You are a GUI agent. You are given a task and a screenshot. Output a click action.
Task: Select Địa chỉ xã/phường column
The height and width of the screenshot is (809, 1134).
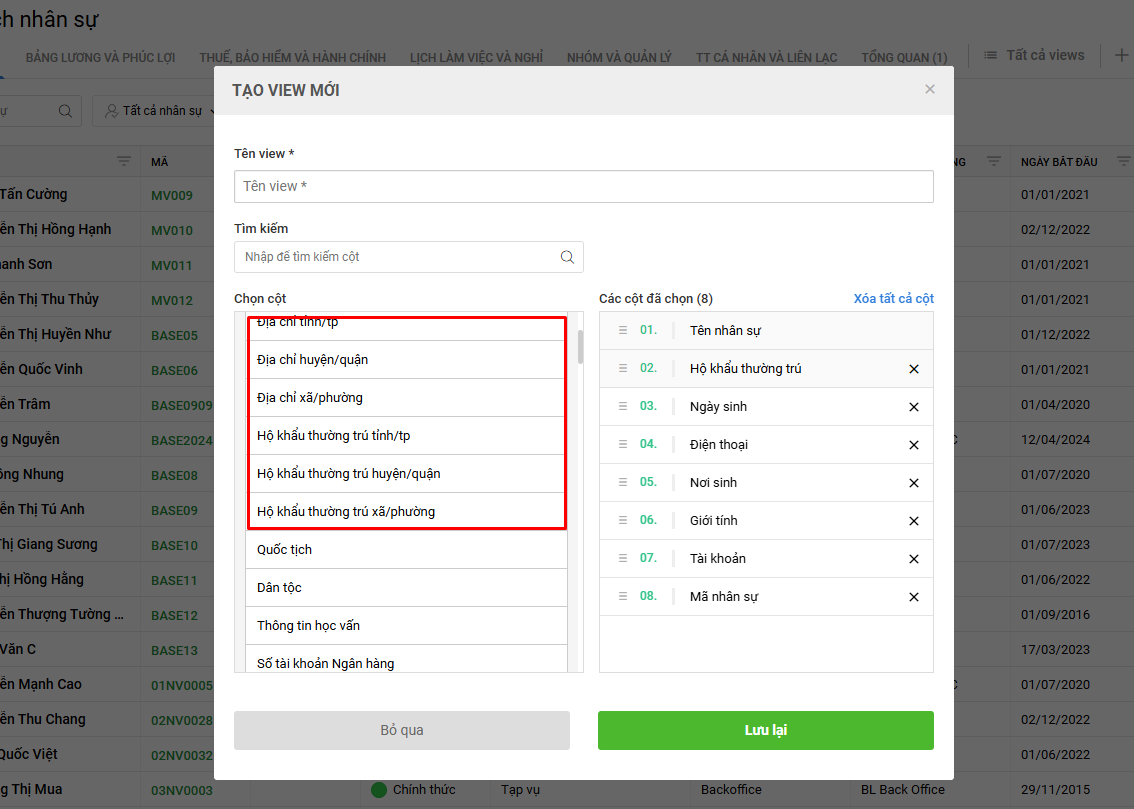pos(406,398)
